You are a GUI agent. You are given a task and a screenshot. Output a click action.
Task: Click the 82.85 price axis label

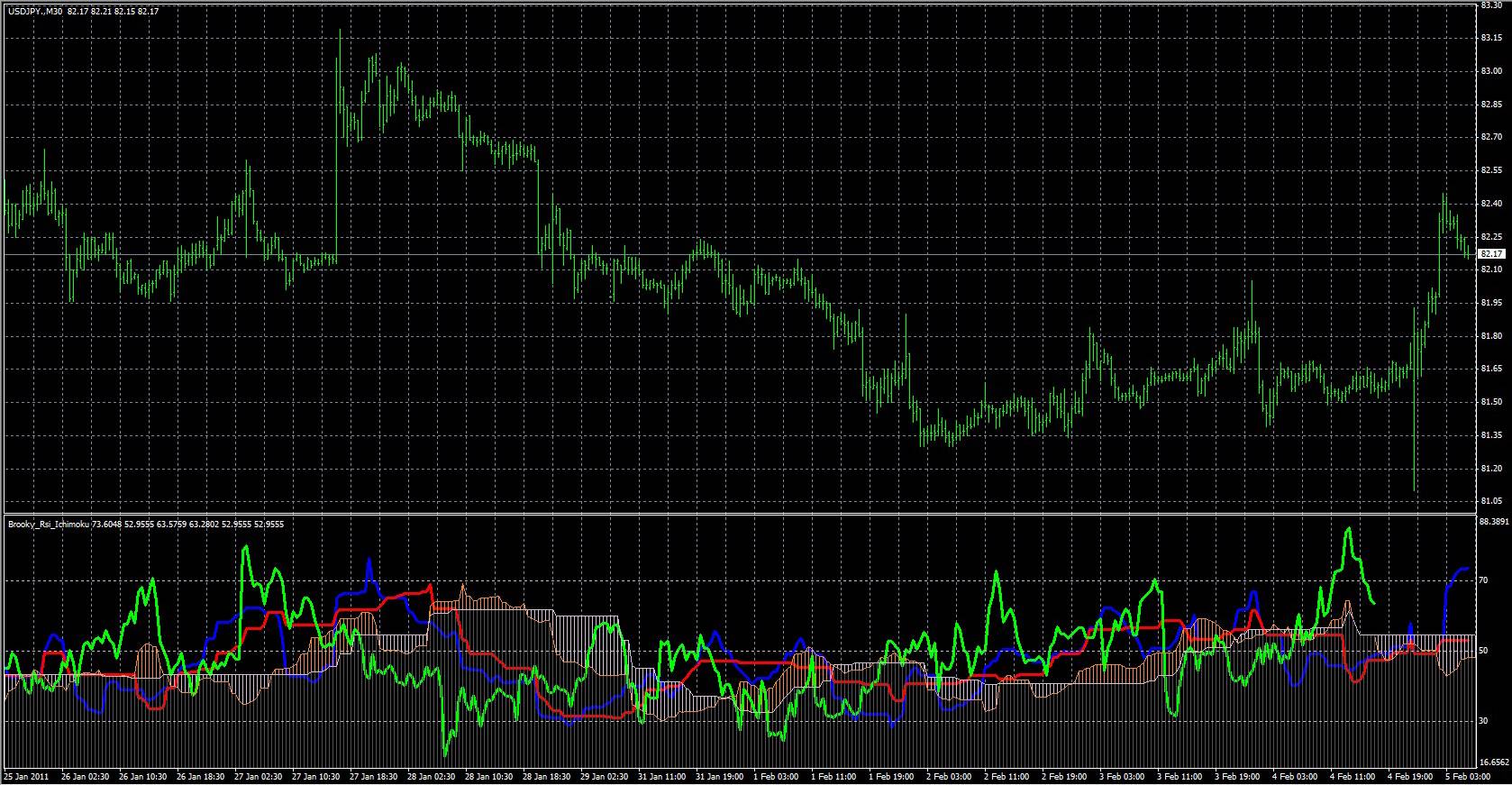1490,105
